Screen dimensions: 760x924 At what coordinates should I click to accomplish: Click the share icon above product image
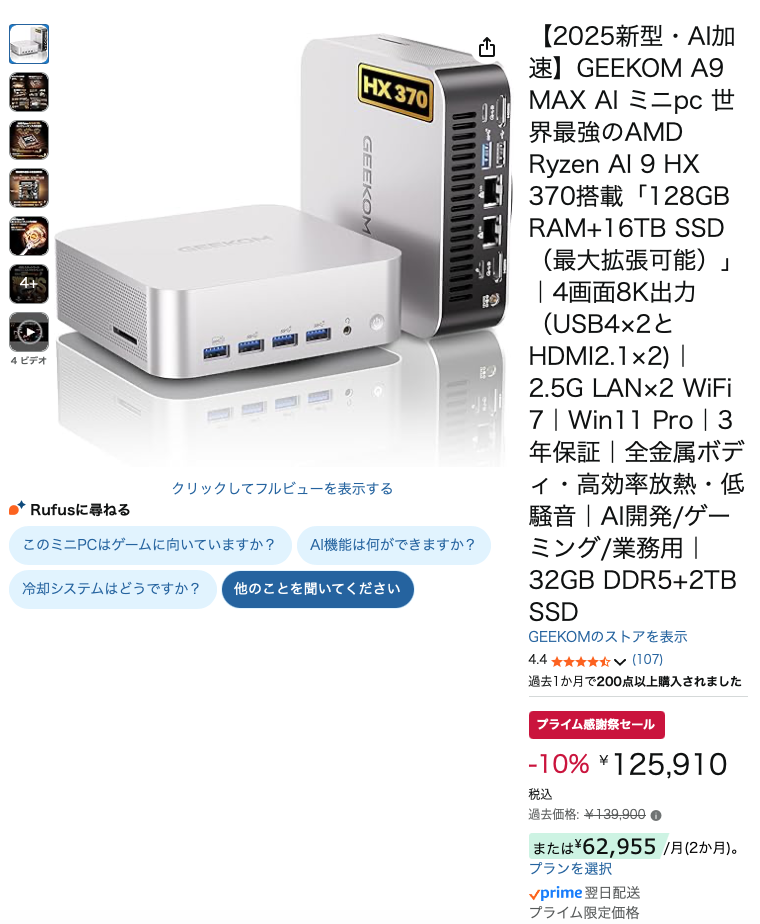coord(487,47)
